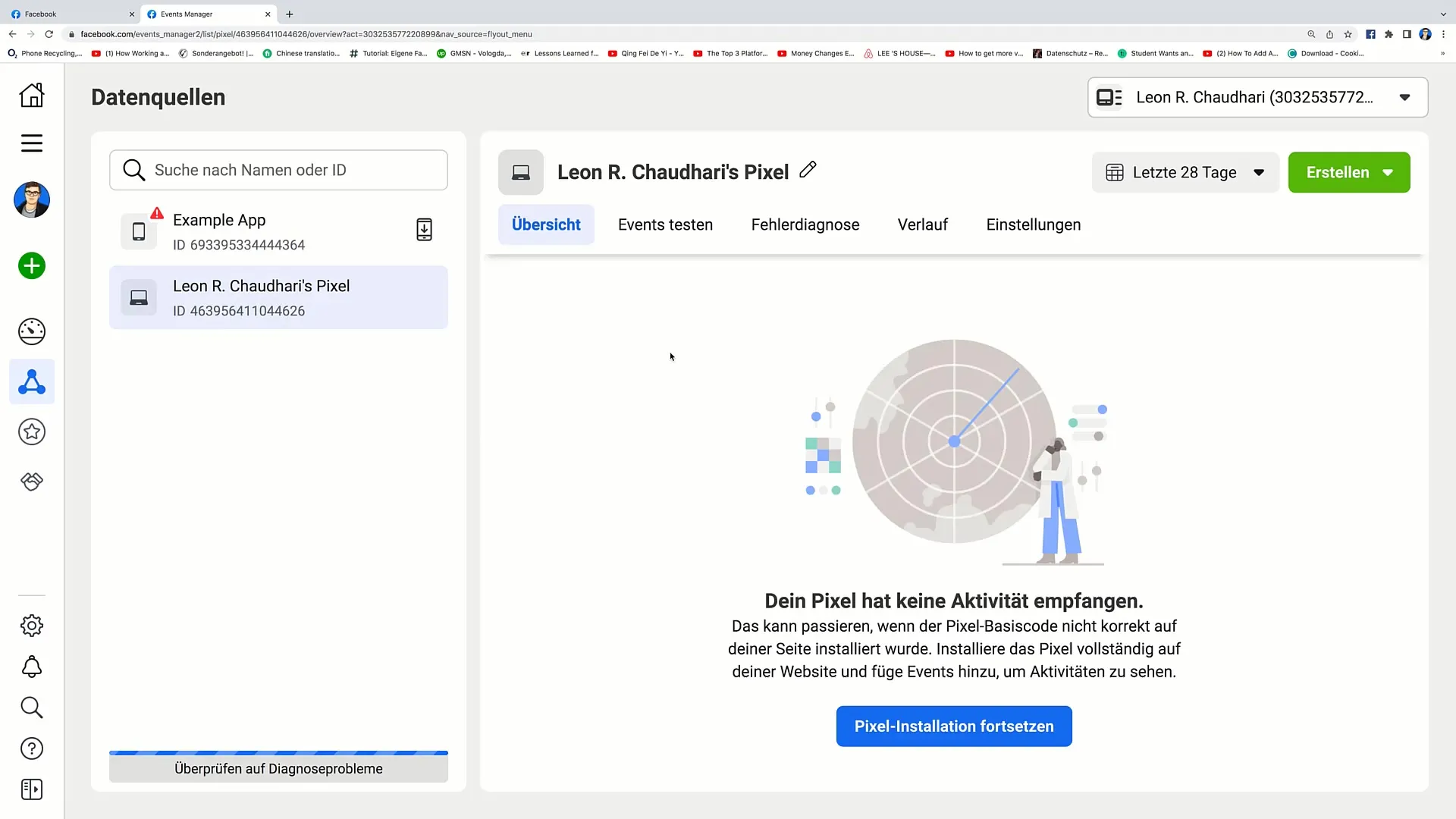
Task: Click the favorites/starred icon in sidebar
Action: (x=31, y=432)
